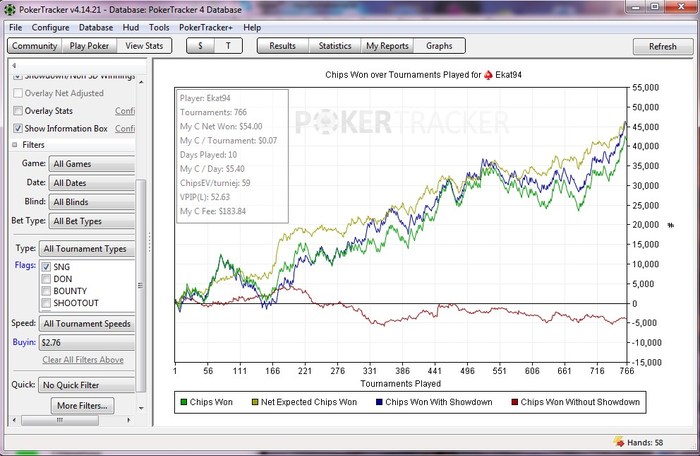Click sidebar scroll down arrow
The height and width of the screenshot is (456, 700).
(141, 408)
